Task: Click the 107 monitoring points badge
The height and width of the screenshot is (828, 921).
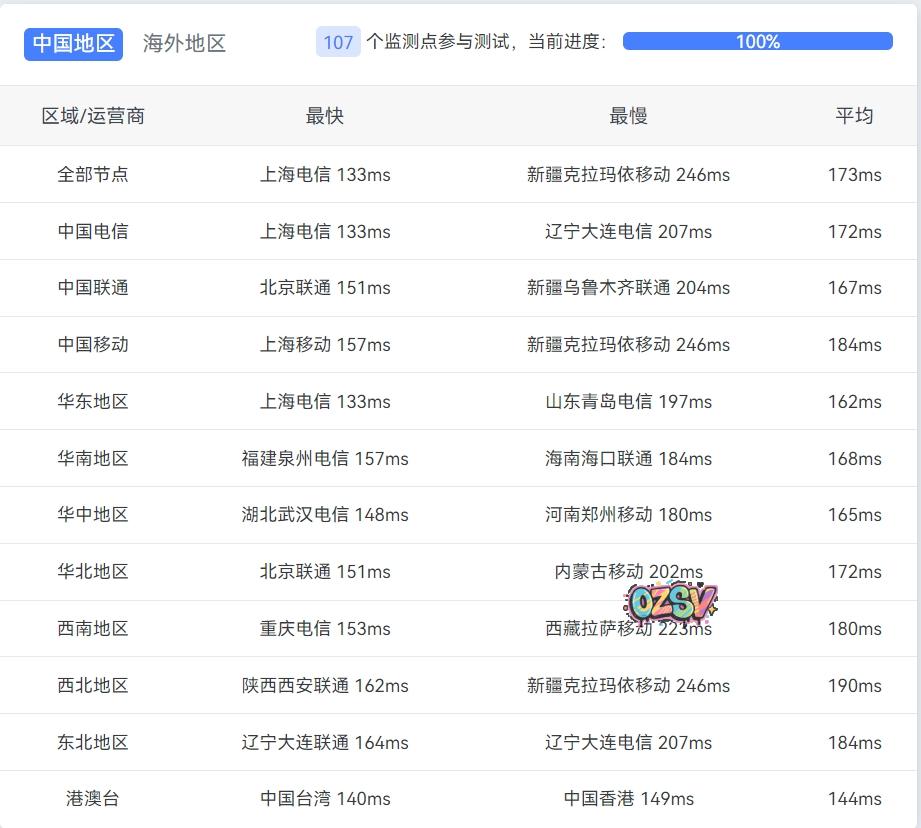Action: (x=338, y=42)
